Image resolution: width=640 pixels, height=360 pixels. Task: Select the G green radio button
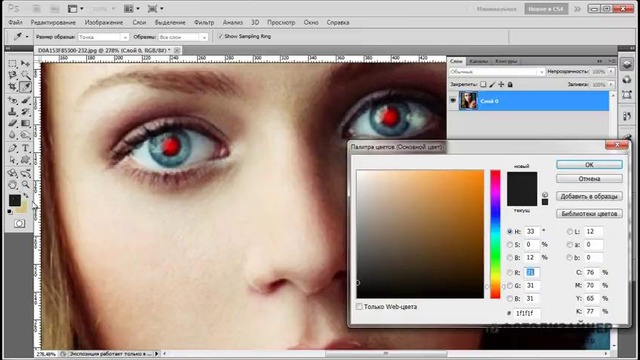tap(509, 285)
